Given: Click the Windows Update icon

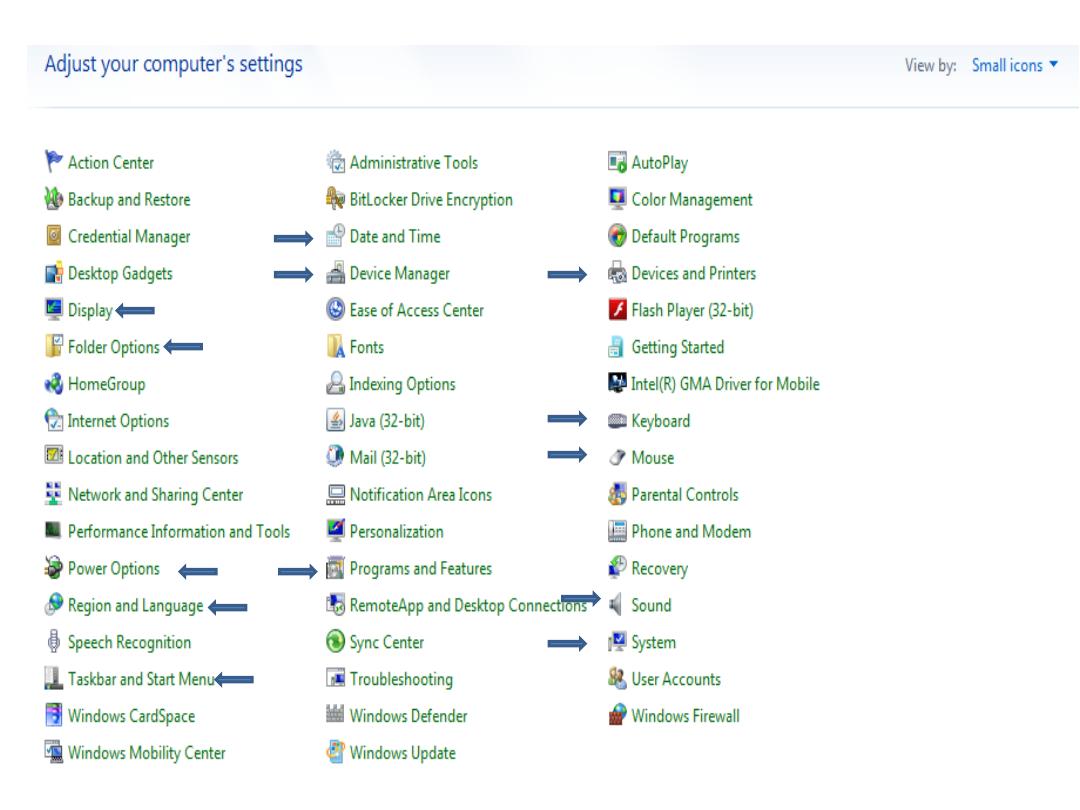Looking at the screenshot, I should point(335,752).
